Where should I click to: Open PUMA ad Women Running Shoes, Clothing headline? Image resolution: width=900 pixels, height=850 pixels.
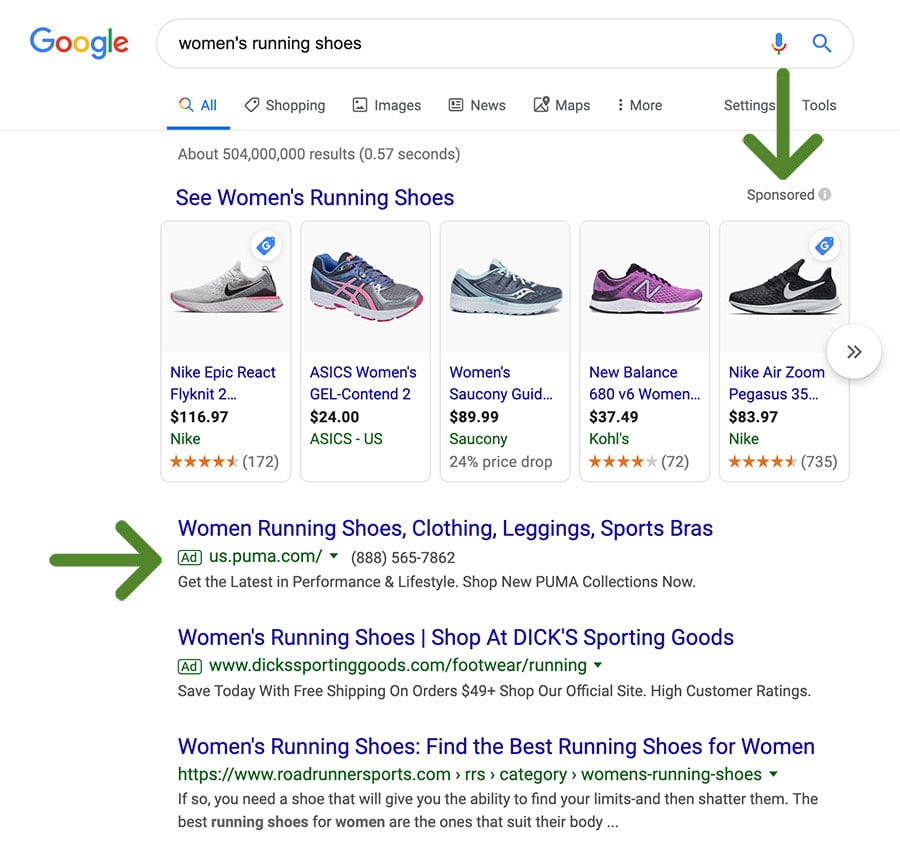(x=445, y=529)
